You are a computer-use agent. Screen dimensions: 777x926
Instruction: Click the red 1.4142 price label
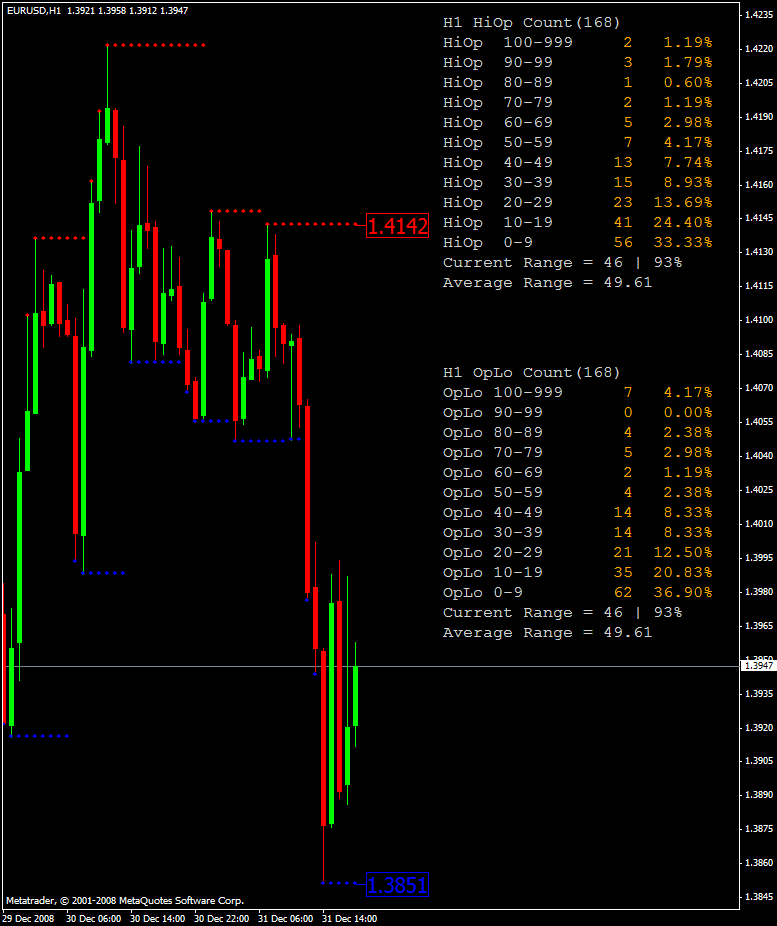tap(397, 226)
